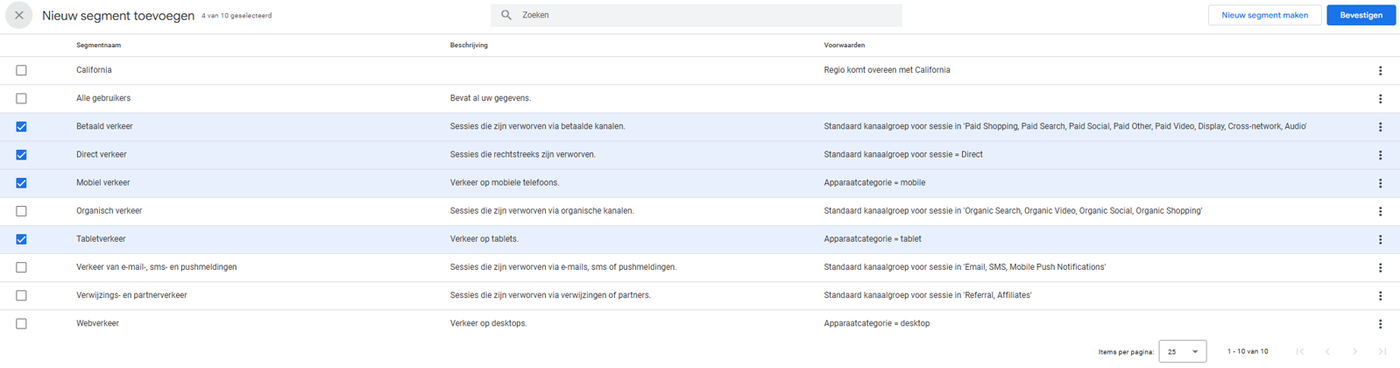Click 'Verkeer op desktops.' description

pyautogui.click(x=488, y=323)
